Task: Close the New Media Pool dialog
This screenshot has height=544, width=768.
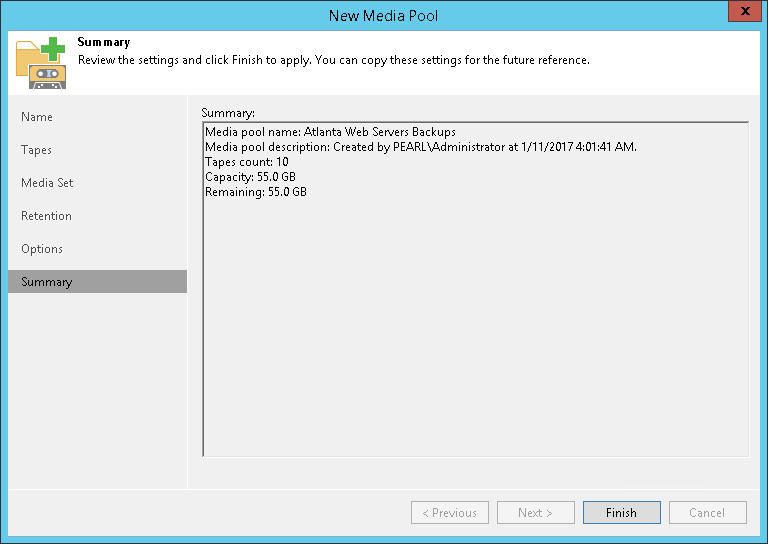Action: [x=744, y=11]
